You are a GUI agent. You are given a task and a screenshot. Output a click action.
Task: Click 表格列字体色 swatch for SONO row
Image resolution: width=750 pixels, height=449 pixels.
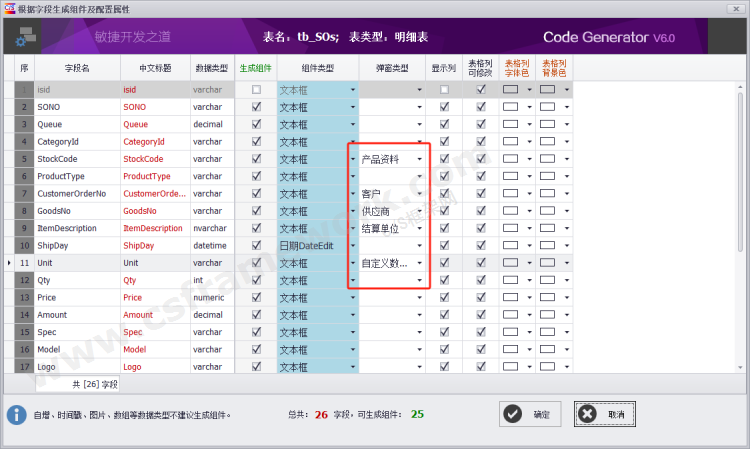pos(510,107)
